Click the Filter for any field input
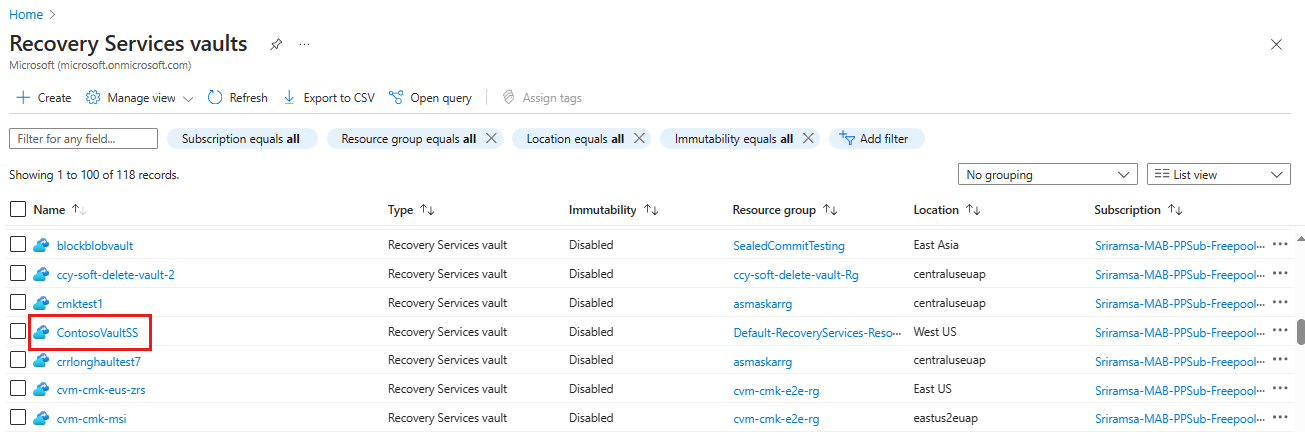Image resolution: width=1305 pixels, height=432 pixels. (x=83, y=139)
